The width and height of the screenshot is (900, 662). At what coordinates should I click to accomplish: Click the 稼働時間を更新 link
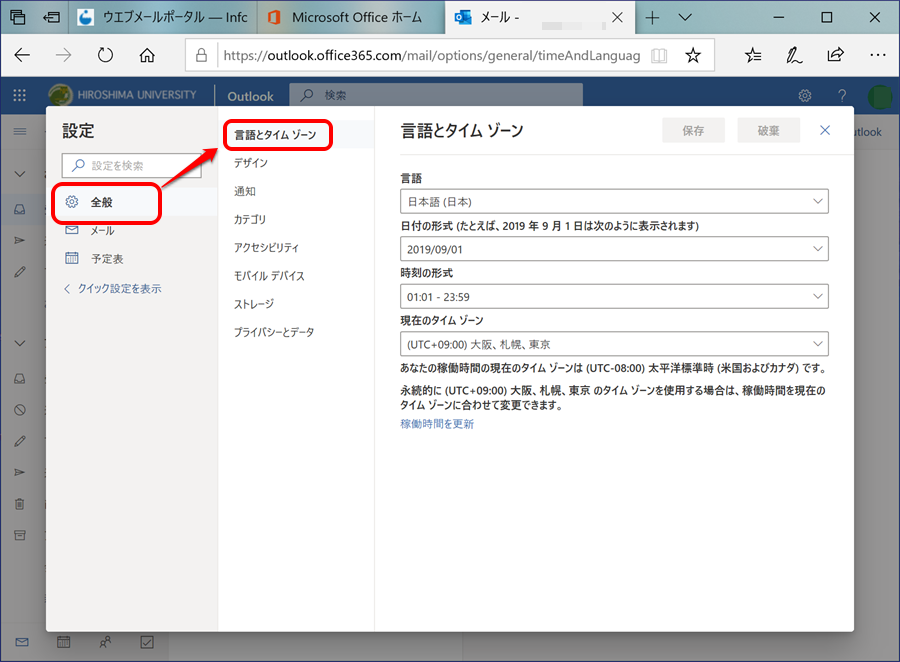(x=437, y=424)
